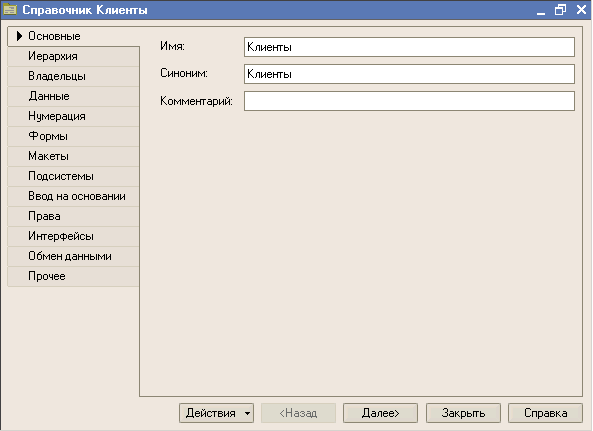Switch to the Владельцы tab

coord(73,76)
